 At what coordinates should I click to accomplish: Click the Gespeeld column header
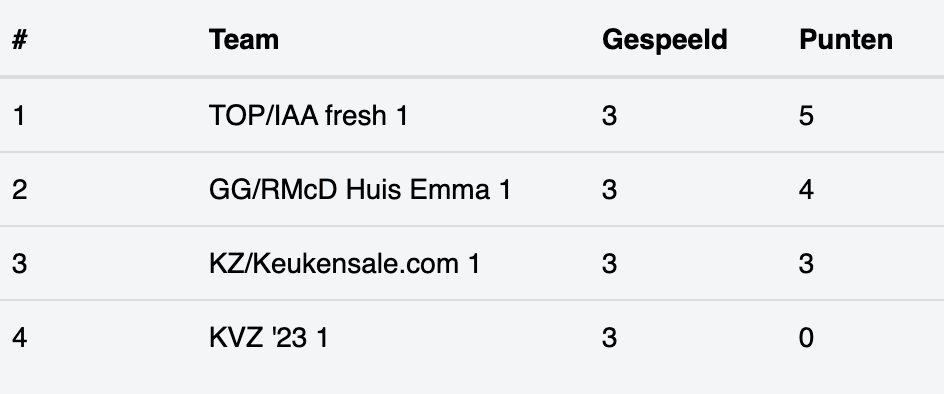665,40
